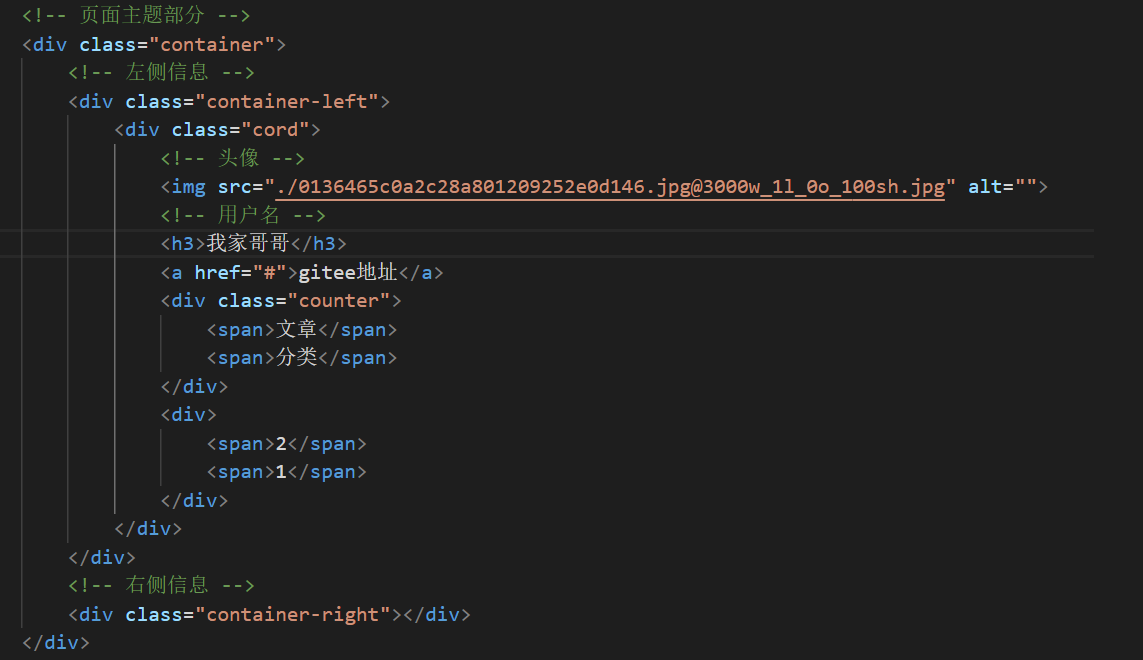Click the closing h3 tag

point(319,244)
